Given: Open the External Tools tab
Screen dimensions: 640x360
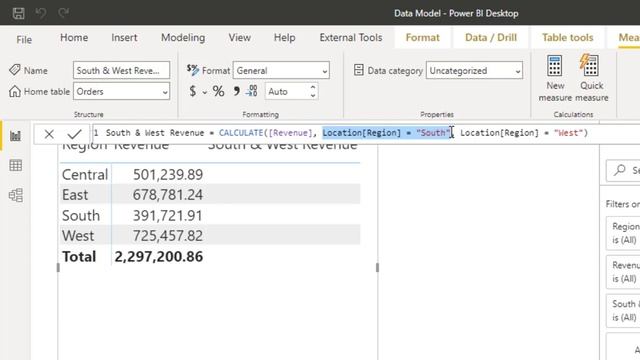Looking at the screenshot, I should (351, 38).
